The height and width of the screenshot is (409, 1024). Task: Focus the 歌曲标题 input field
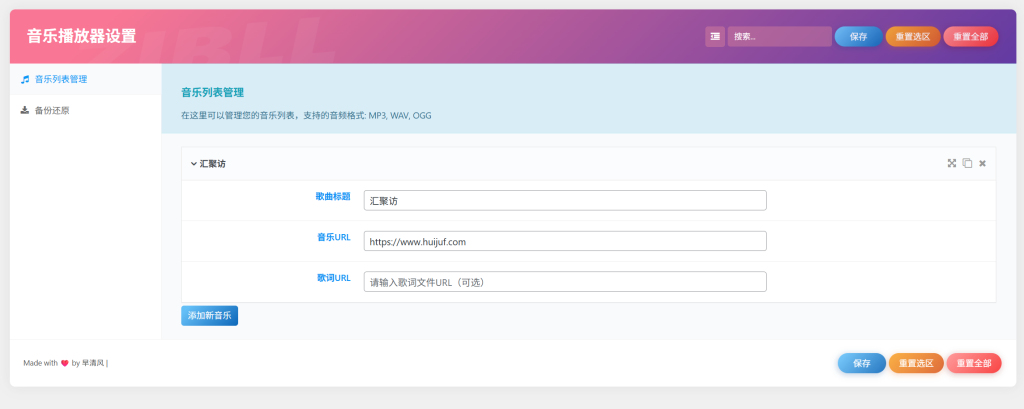point(565,201)
